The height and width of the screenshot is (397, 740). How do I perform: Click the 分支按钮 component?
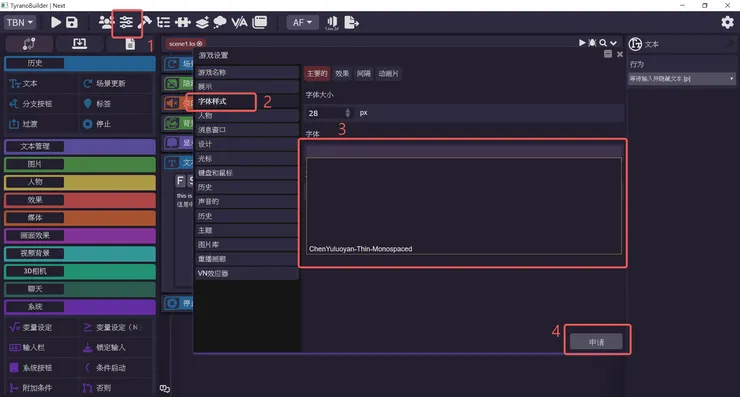click(42, 104)
